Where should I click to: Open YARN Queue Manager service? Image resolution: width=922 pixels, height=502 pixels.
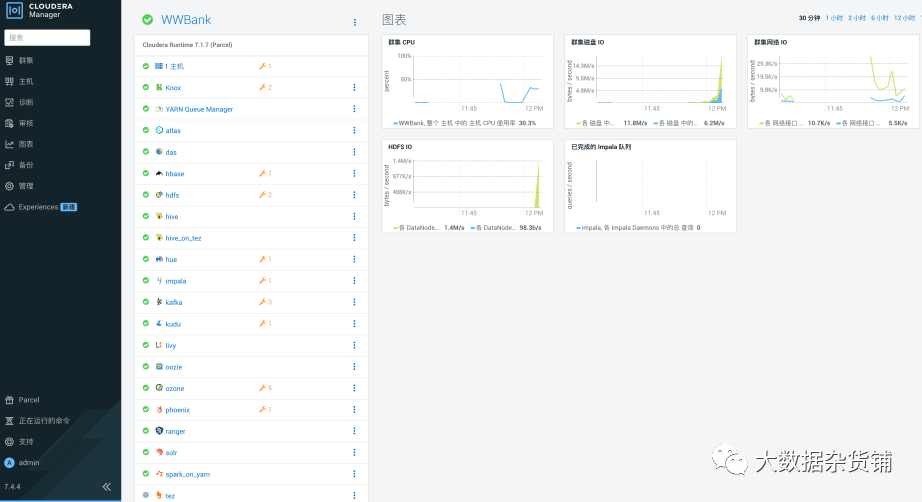point(199,109)
